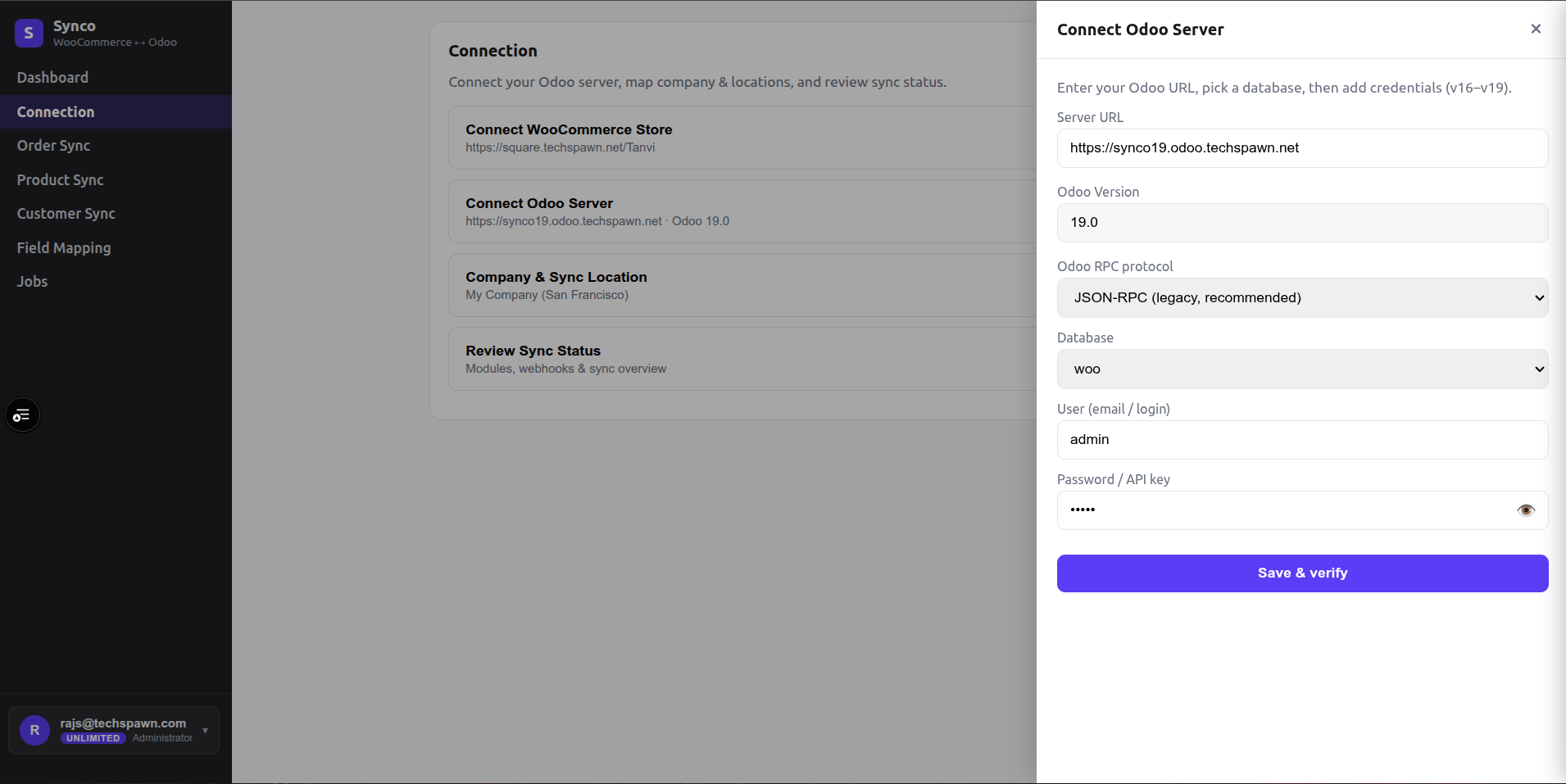Focus the User email/login field

tap(1302, 440)
